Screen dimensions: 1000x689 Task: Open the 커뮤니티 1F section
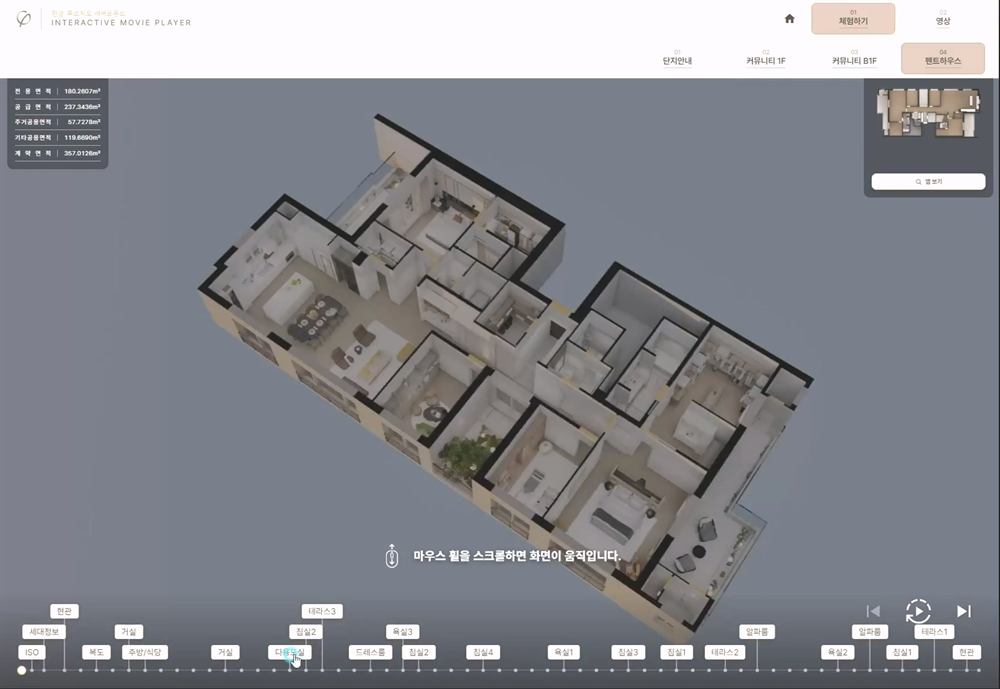766,59
